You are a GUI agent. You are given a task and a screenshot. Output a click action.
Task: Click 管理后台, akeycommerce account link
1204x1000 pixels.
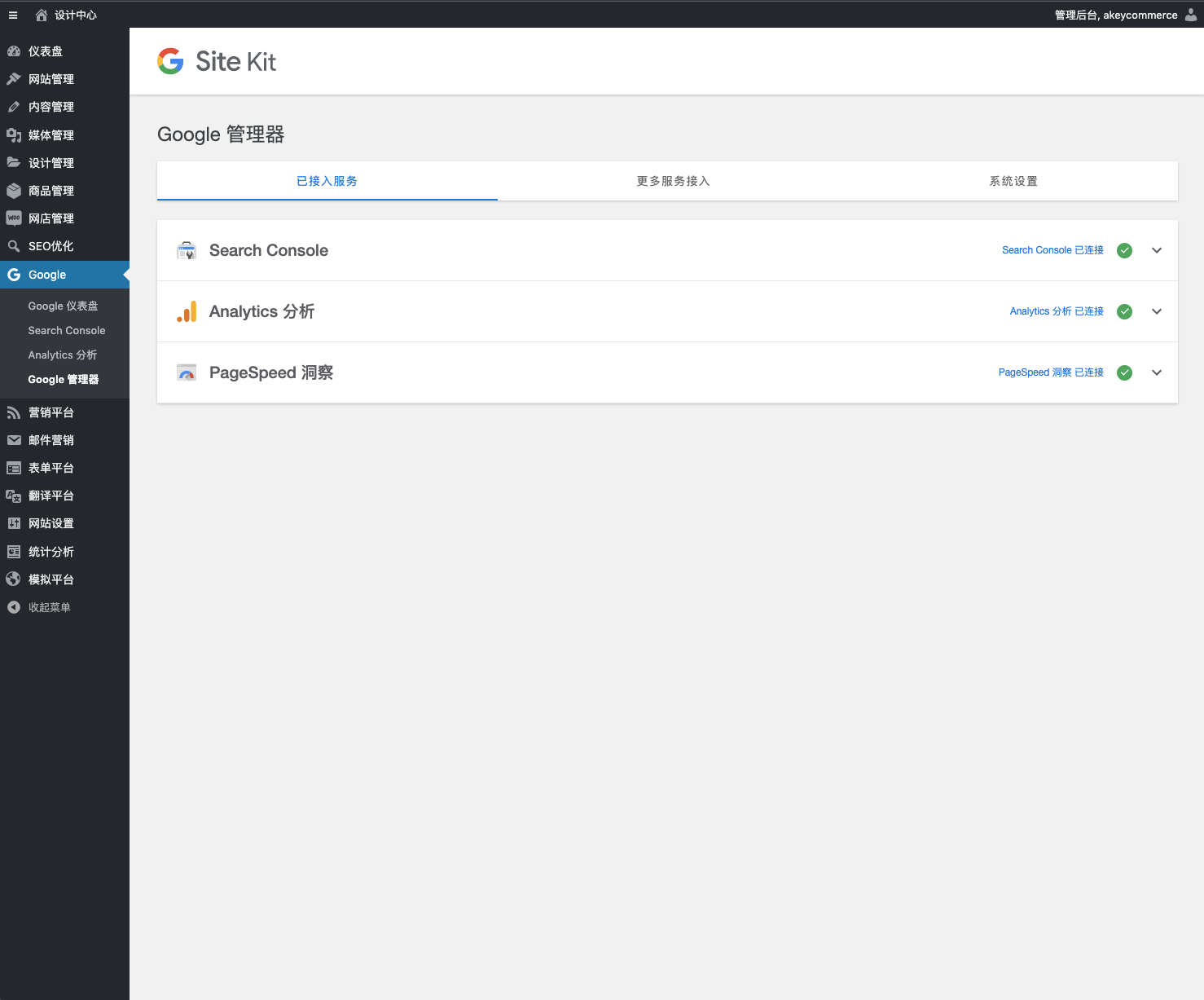[x=1116, y=15]
